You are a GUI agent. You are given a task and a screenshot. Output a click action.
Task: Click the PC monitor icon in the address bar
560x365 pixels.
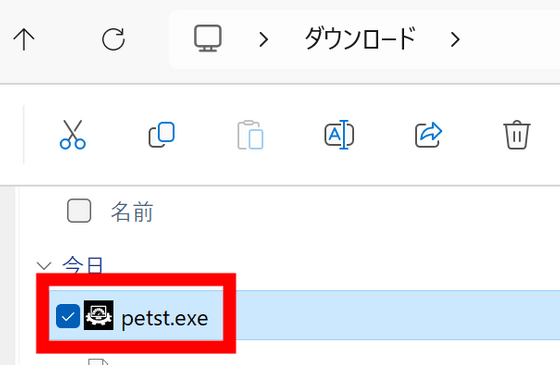coord(208,38)
